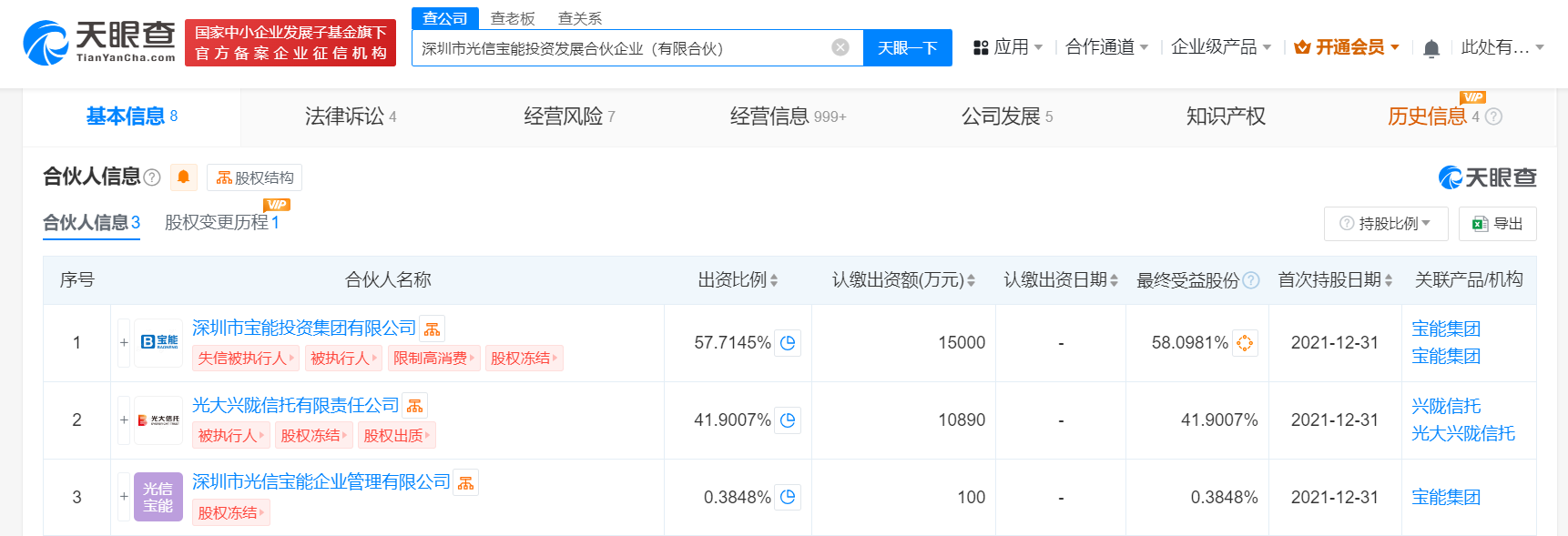Click the 天眼一下 search button
The image size is (1568, 536).
pyautogui.click(x=908, y=47)
